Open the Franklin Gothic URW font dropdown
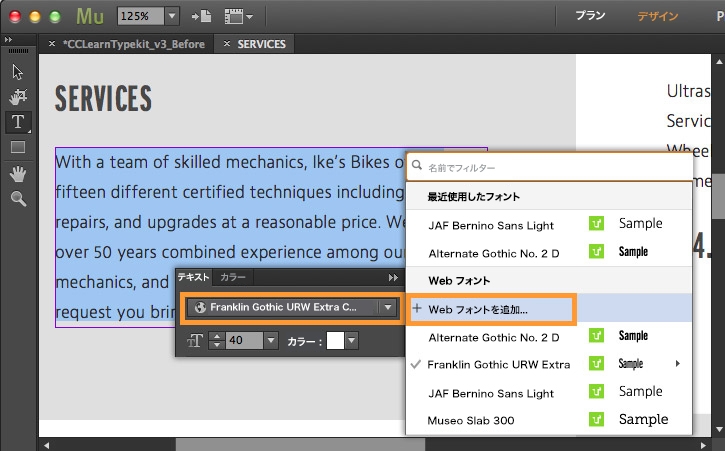Image resolution: width=725 pixels, height=451 pixels. (291, 307)
